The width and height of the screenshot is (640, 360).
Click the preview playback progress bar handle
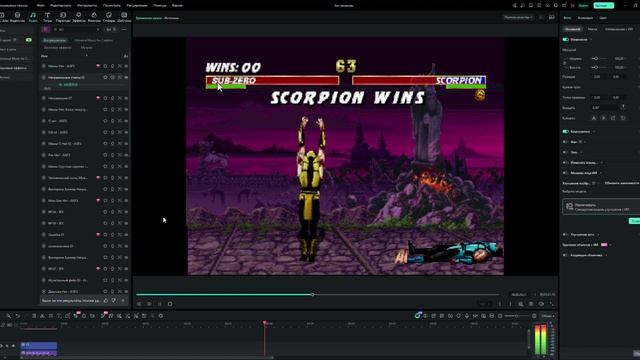313,294
